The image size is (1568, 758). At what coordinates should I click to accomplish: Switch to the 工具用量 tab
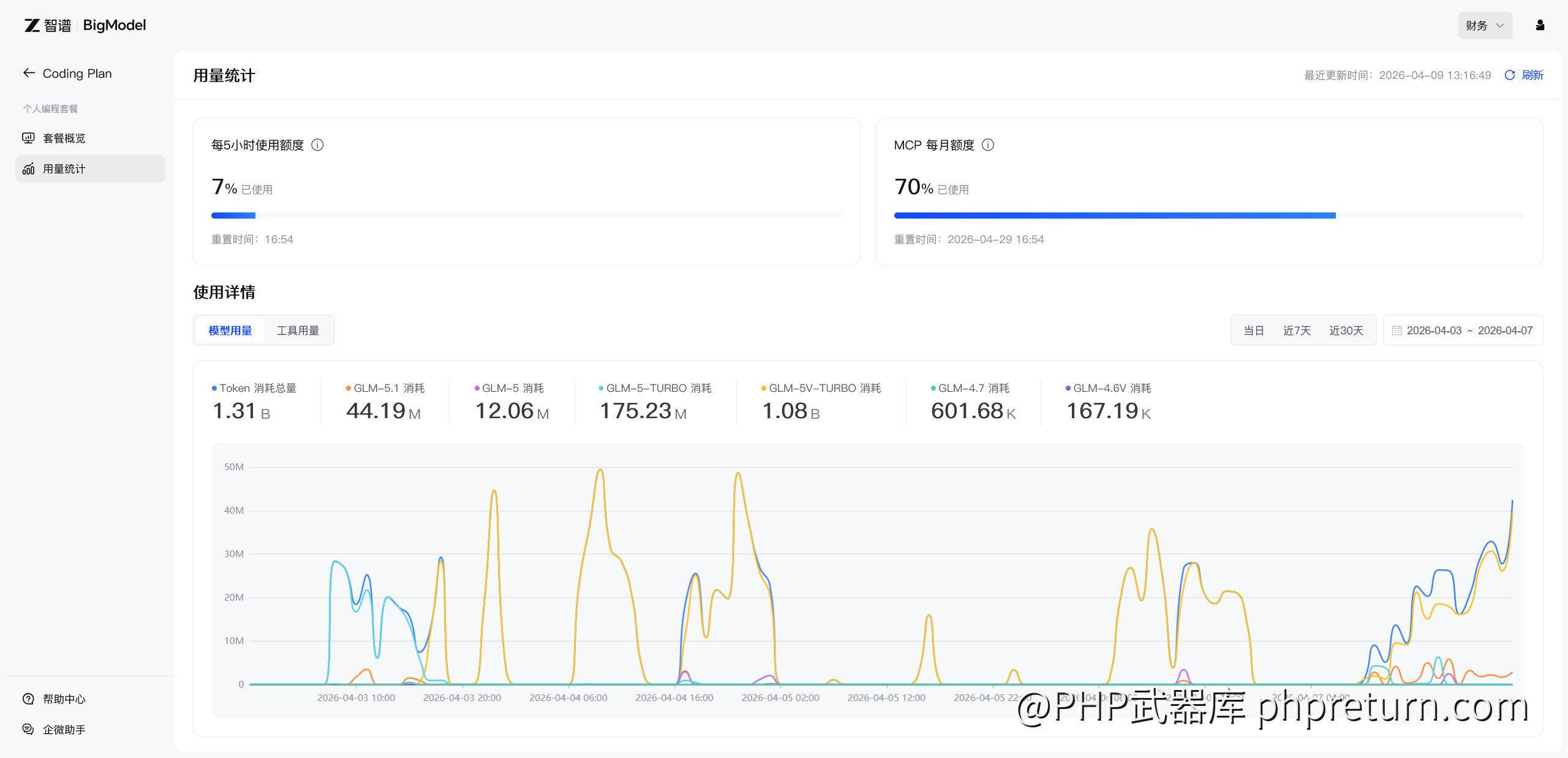(298, 331)
